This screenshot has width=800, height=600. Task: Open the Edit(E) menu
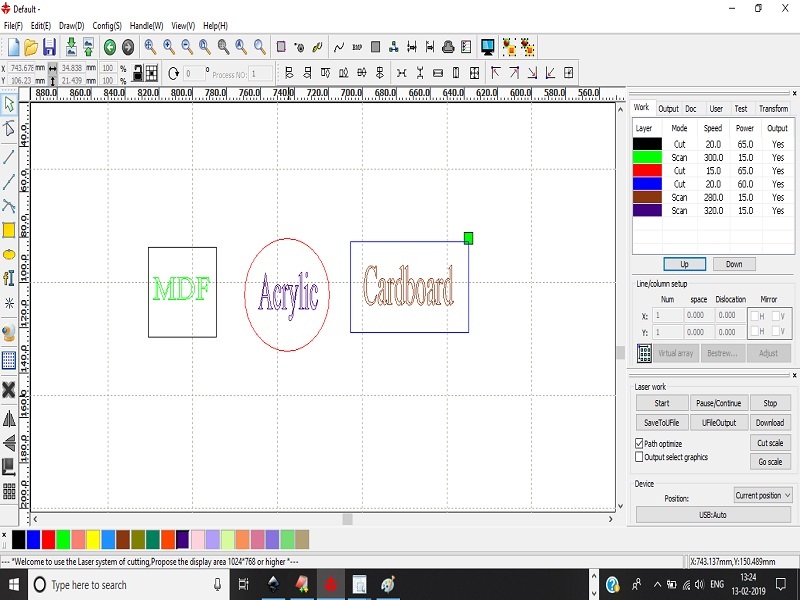tap(41, 26)
